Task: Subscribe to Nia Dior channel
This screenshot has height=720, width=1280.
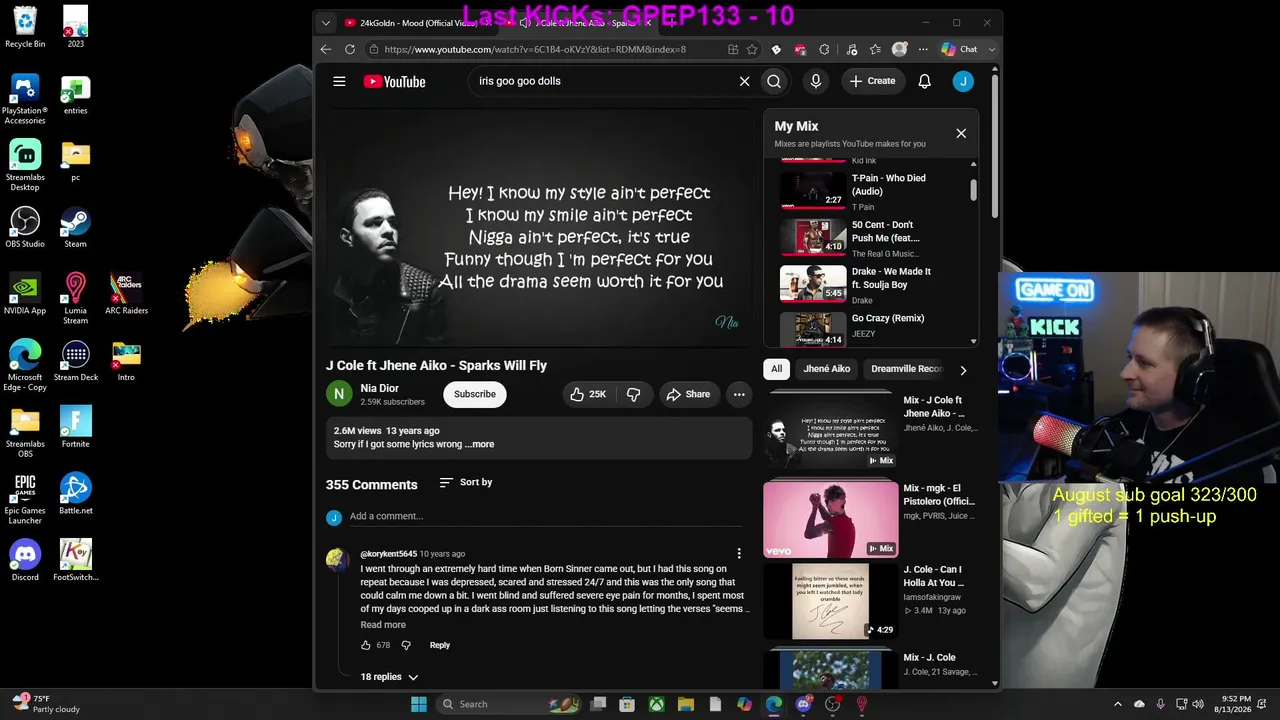Action: (475, 394)
